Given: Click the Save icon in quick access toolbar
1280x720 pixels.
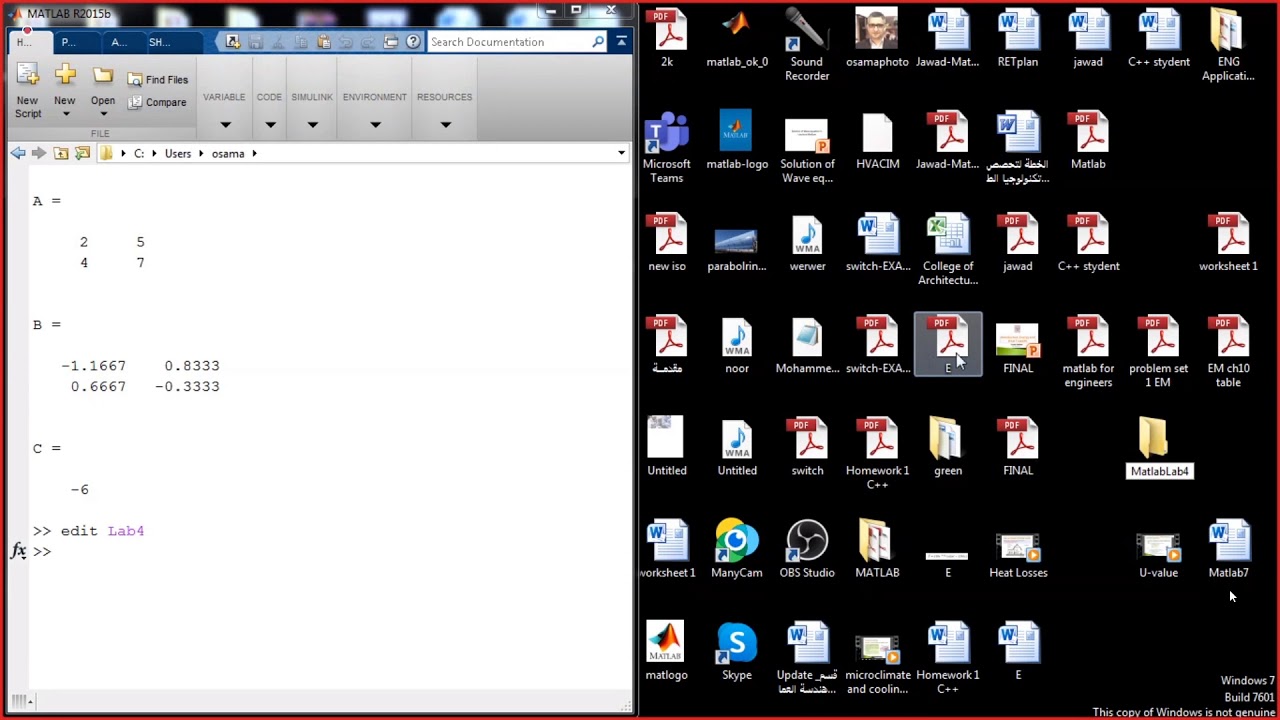Looking at the screenshot, I should [x=256, y=42].
